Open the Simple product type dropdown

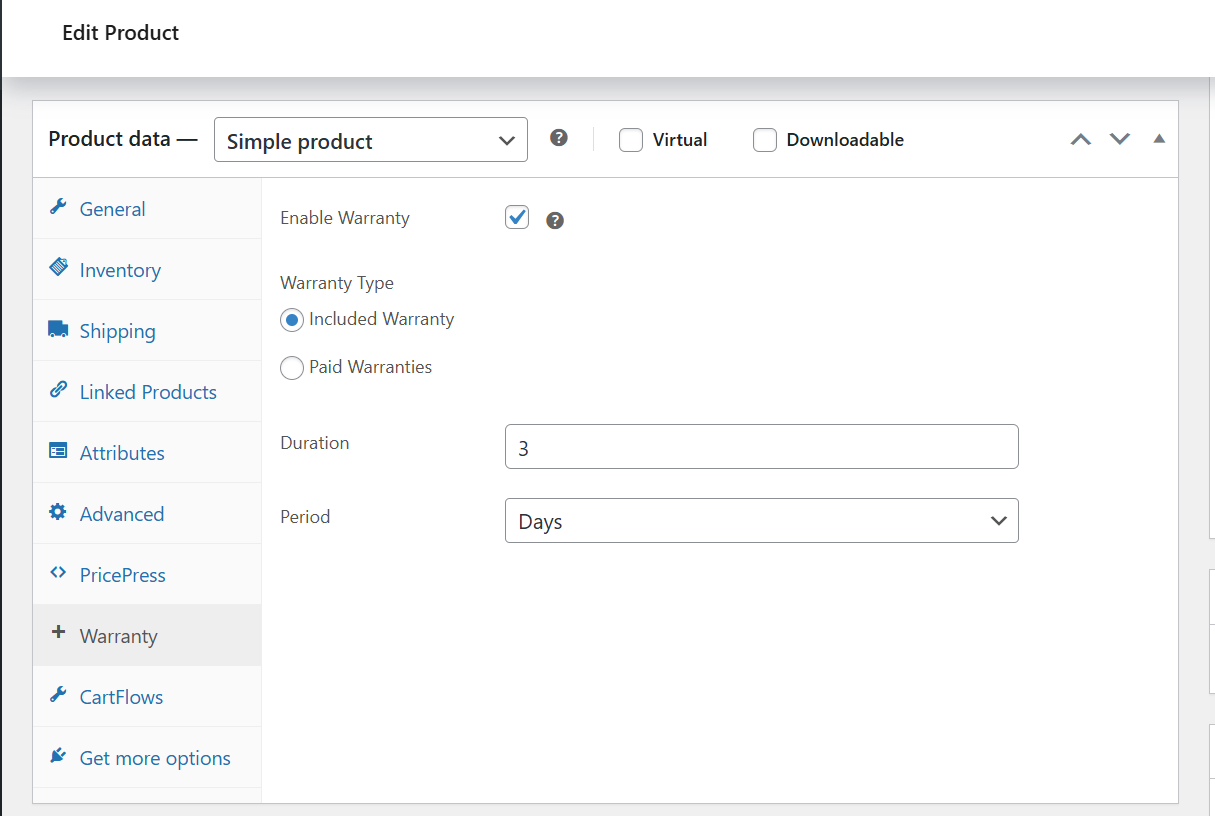[x=371, y=140]
